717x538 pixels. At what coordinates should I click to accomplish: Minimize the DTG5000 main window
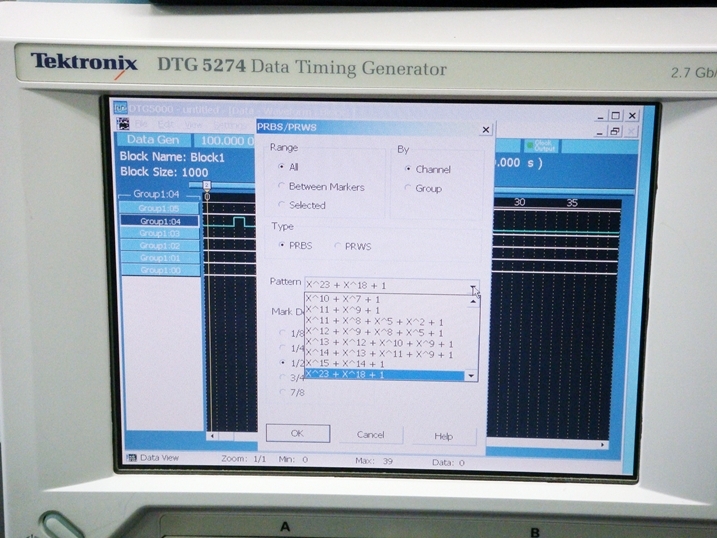tap(601, 116)
